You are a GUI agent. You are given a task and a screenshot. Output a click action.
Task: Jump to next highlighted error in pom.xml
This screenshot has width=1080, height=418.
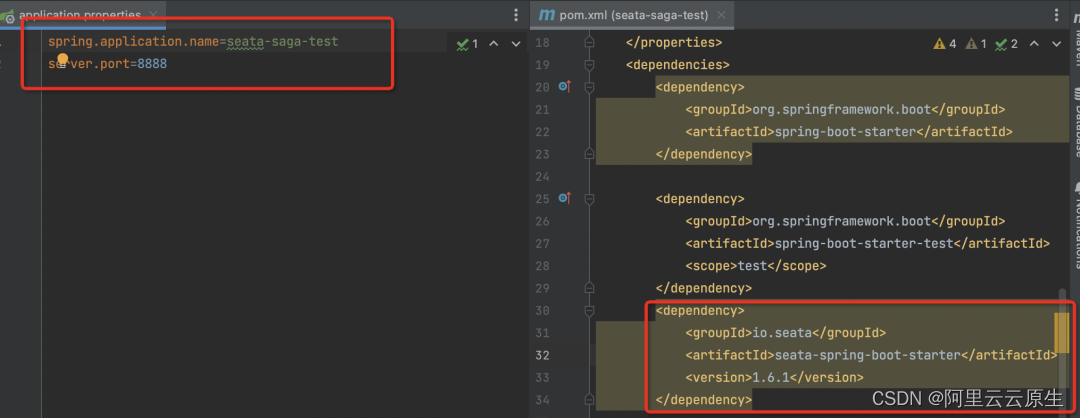pyautogui.click(x=1057, y=44)
